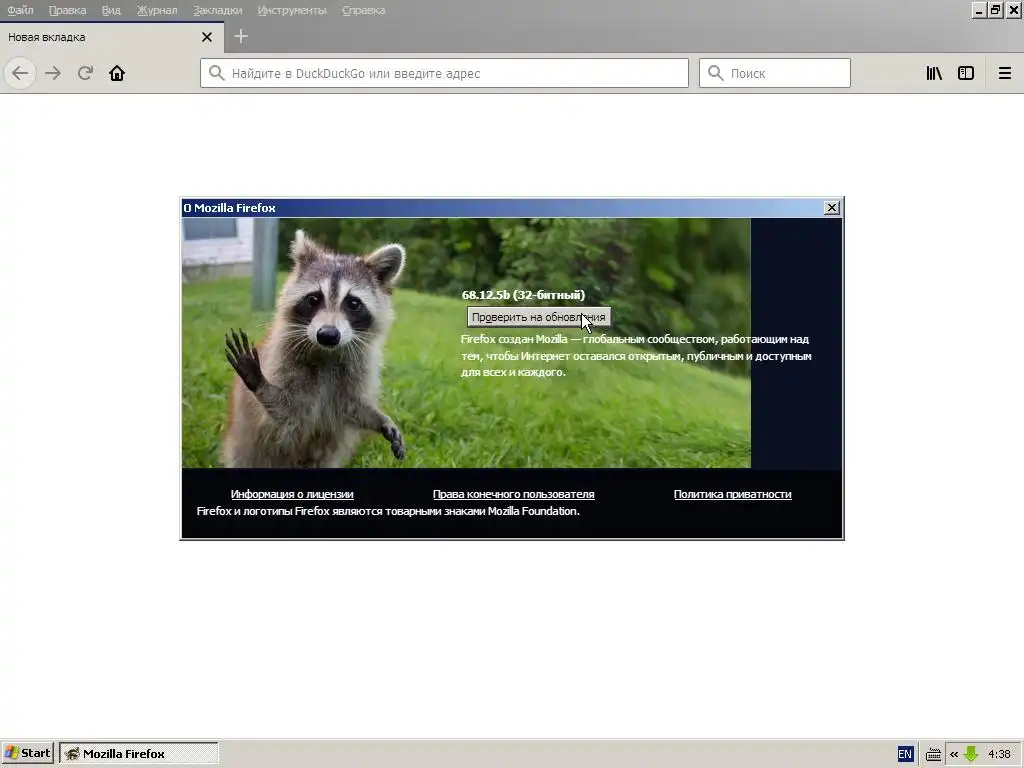
Task: Click magnifier icon in the Поиск box
Action: pos(716,73)
